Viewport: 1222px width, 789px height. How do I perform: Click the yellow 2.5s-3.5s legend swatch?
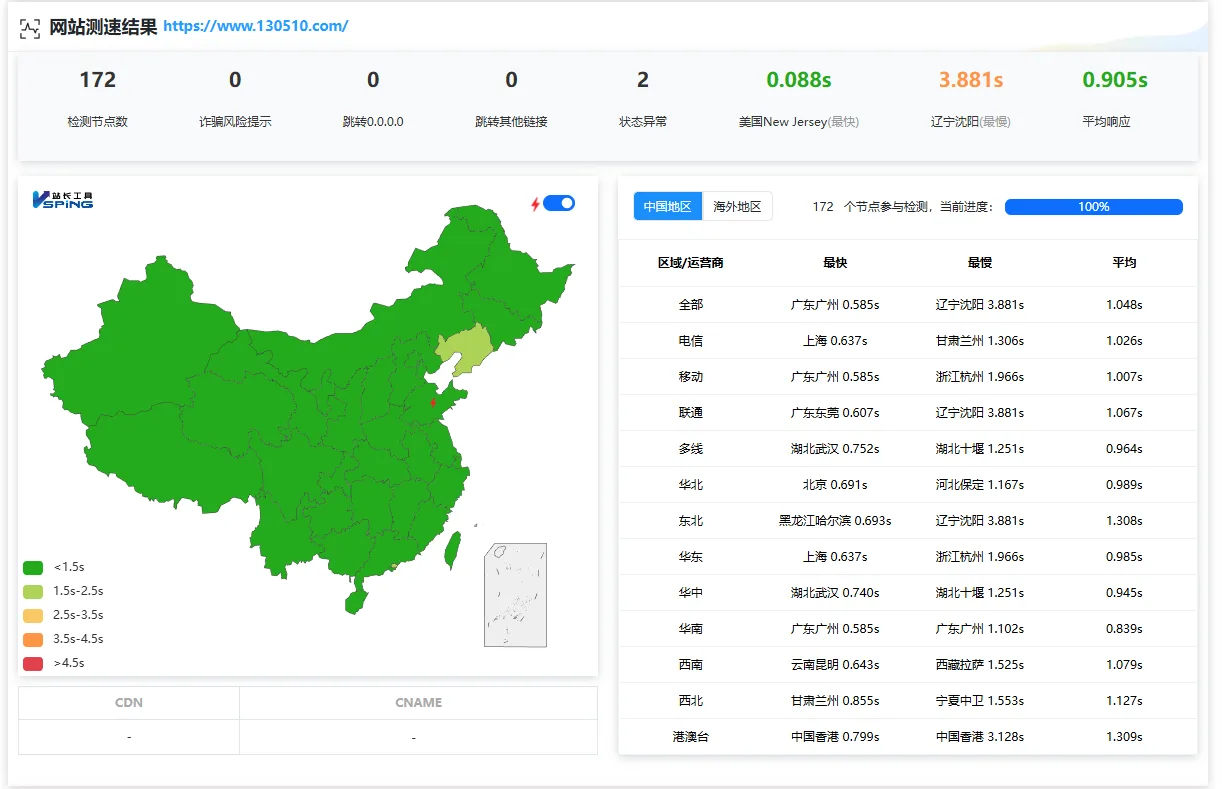33,615
